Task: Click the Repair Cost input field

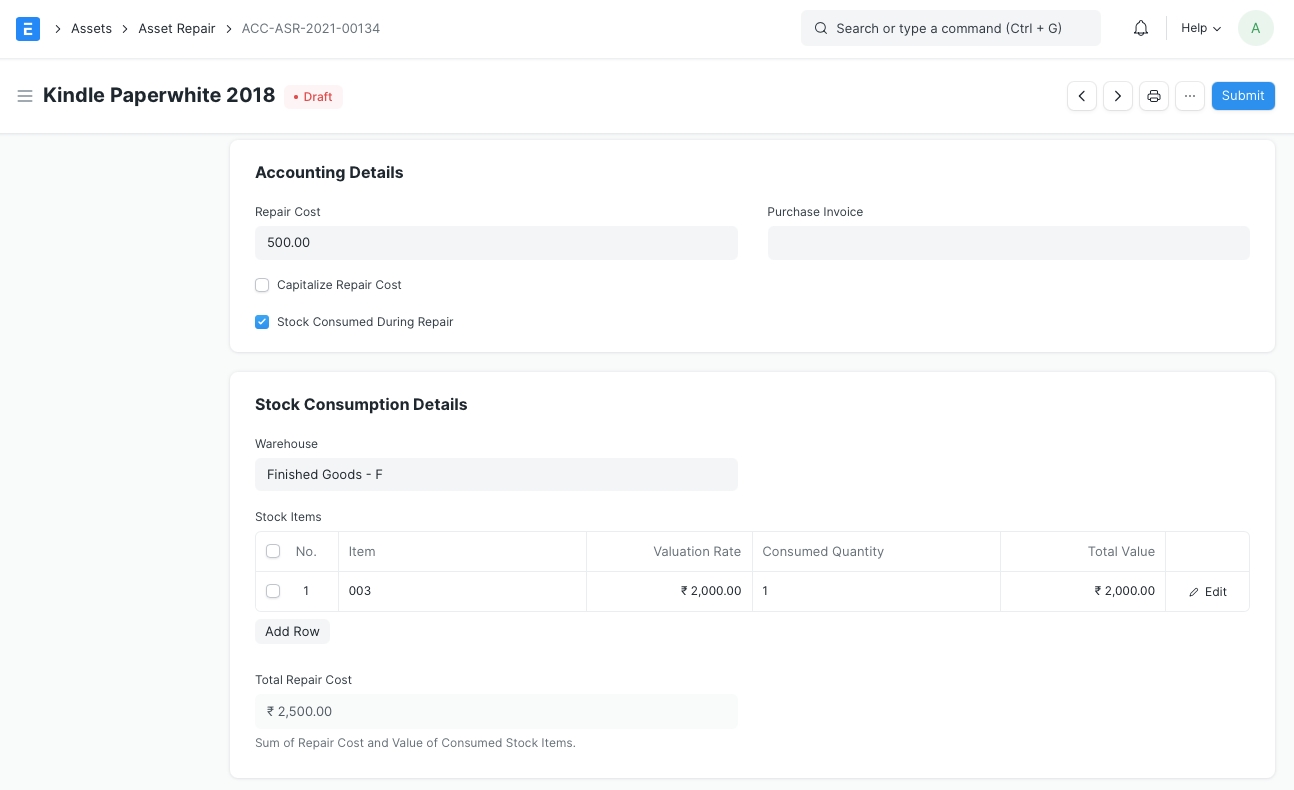Action: point(496,243)
